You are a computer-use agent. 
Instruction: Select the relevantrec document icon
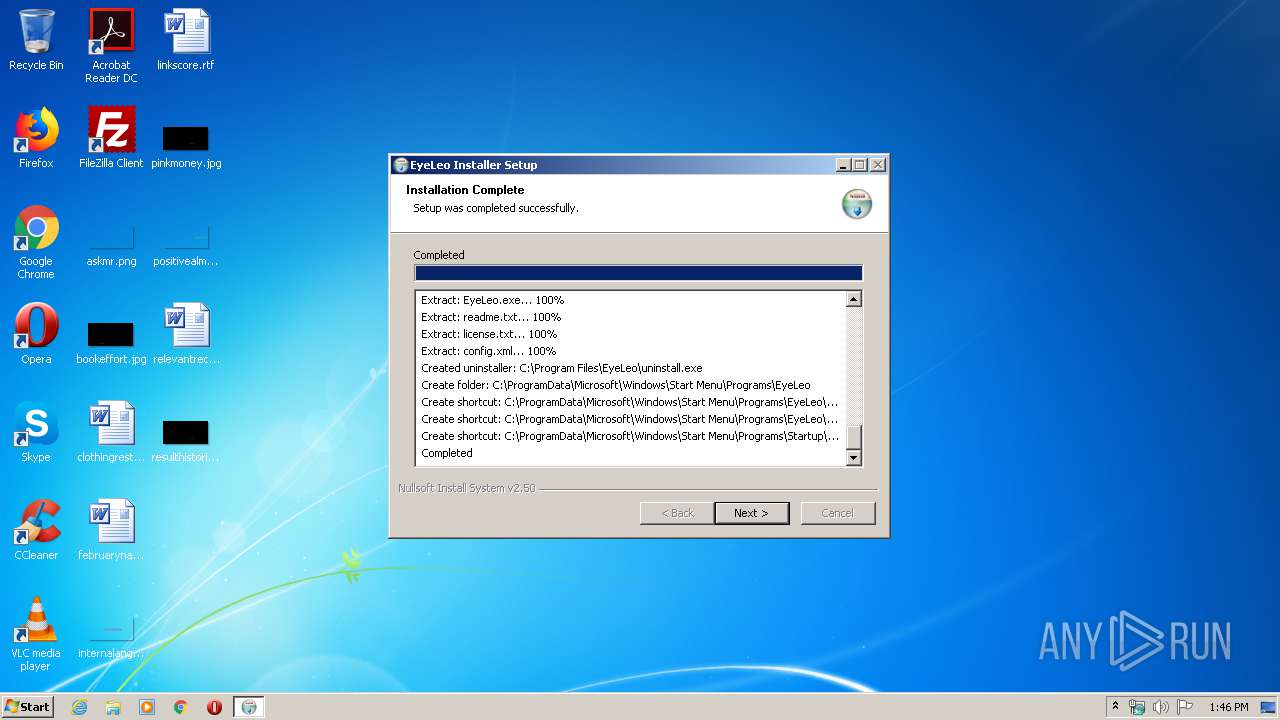pos(186,334)
